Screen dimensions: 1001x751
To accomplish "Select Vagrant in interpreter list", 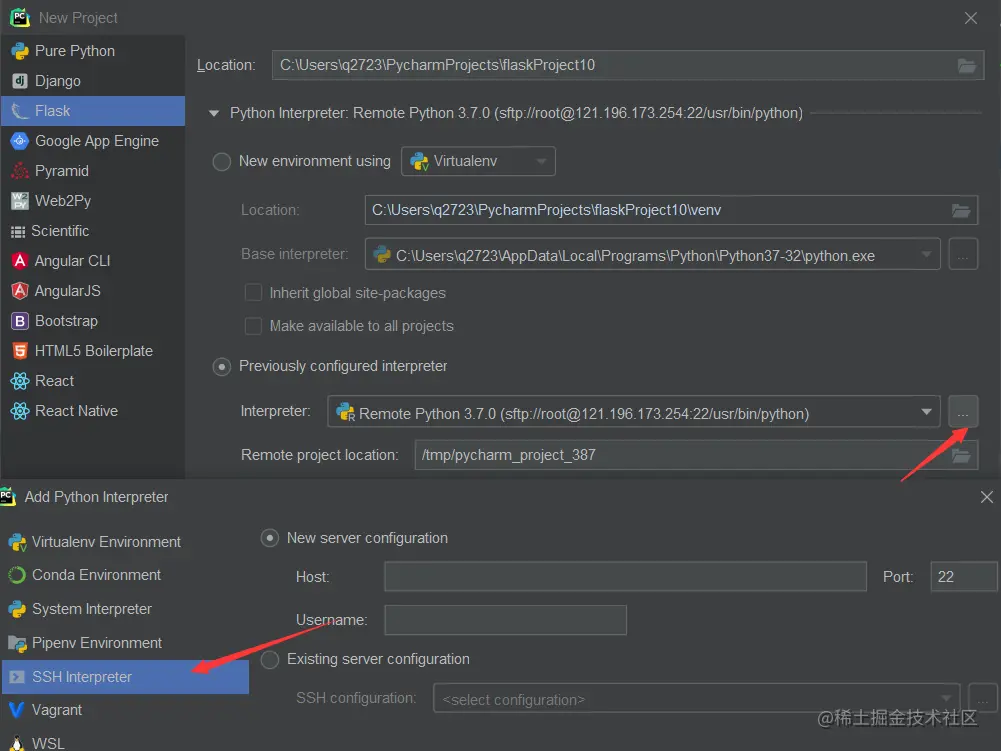I will 125,710.
